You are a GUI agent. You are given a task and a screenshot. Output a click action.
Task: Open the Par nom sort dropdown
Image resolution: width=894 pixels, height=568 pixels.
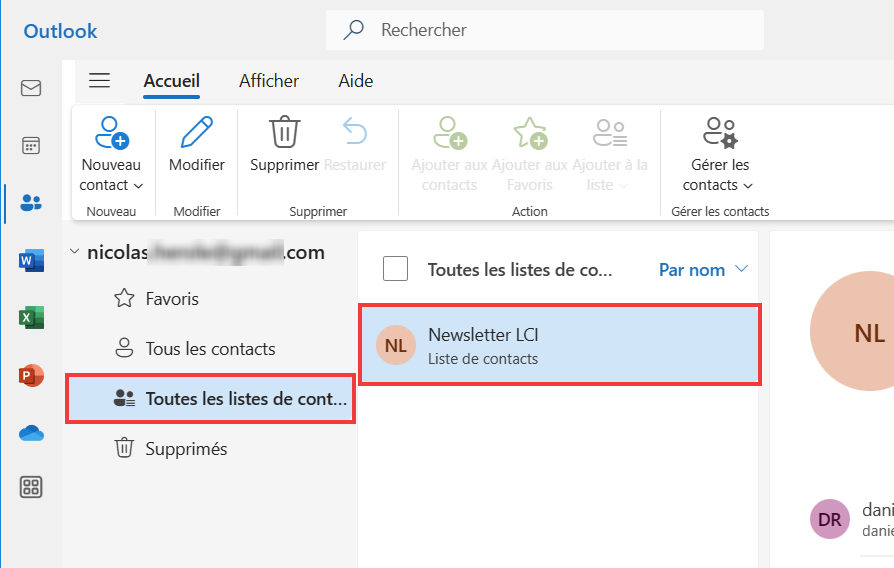(703, 269)
